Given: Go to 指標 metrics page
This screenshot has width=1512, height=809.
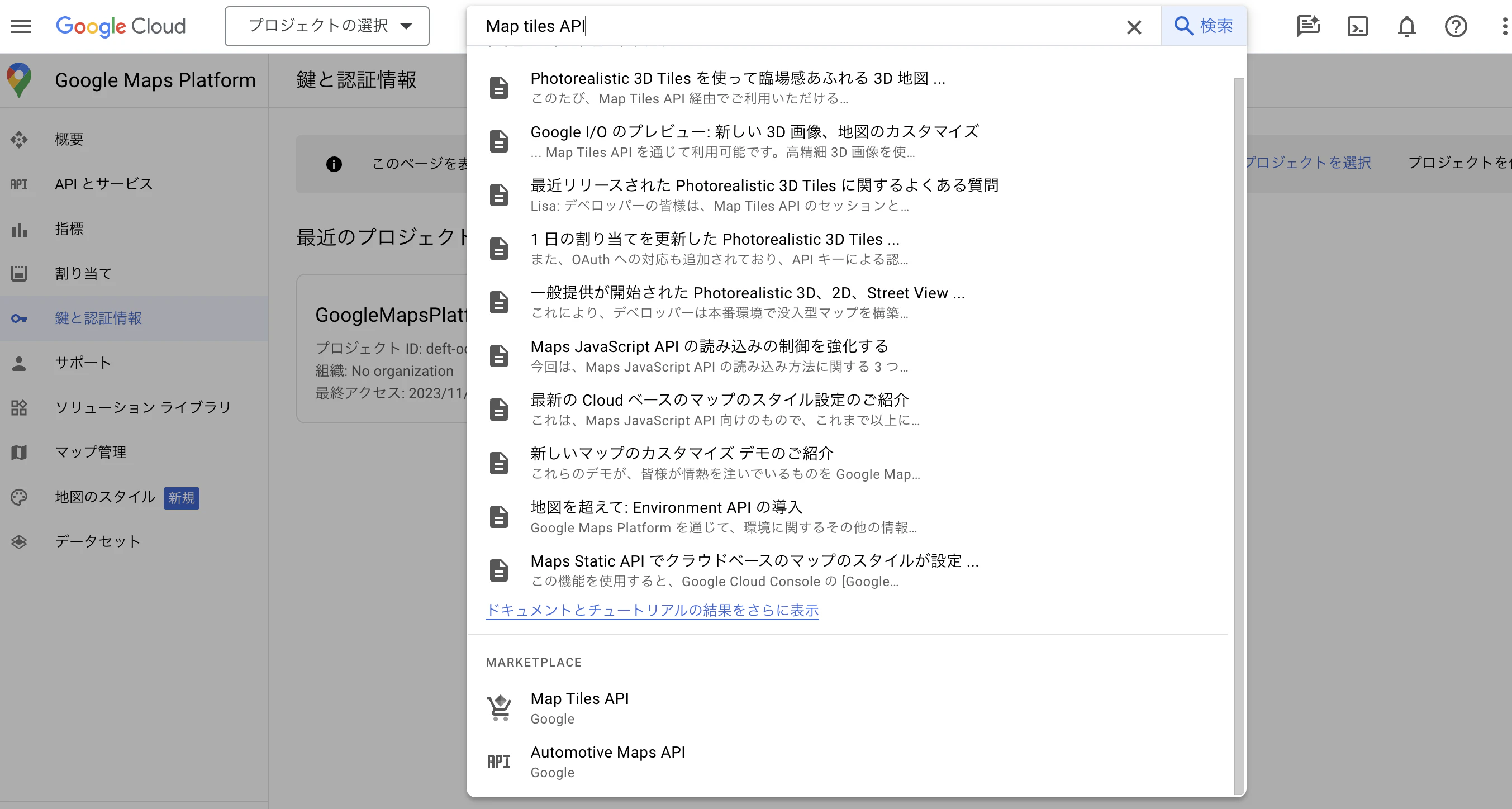Looking at the screenshot, I should pos(134,229).
